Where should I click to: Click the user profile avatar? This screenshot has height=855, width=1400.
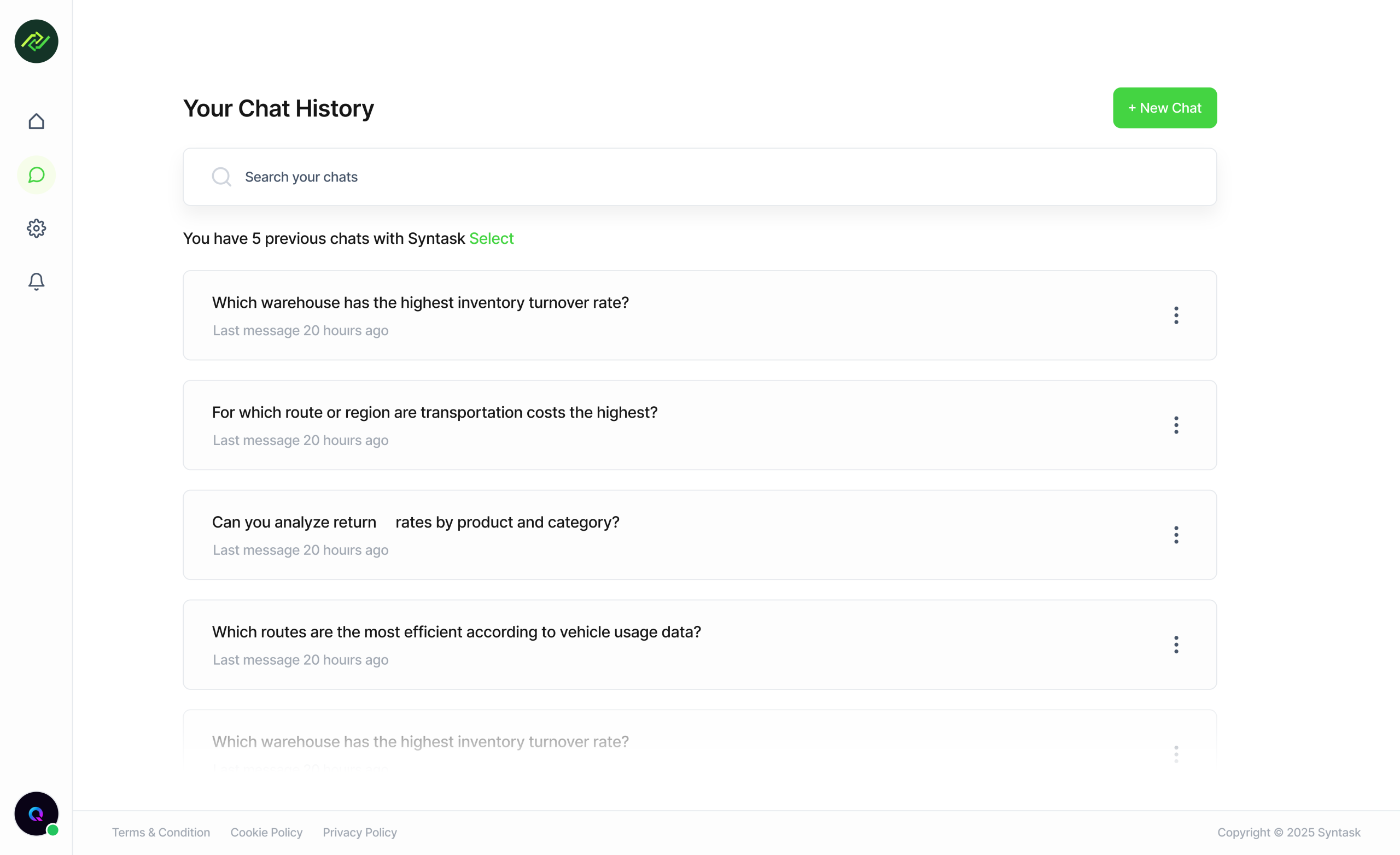(x=36, y=813)
